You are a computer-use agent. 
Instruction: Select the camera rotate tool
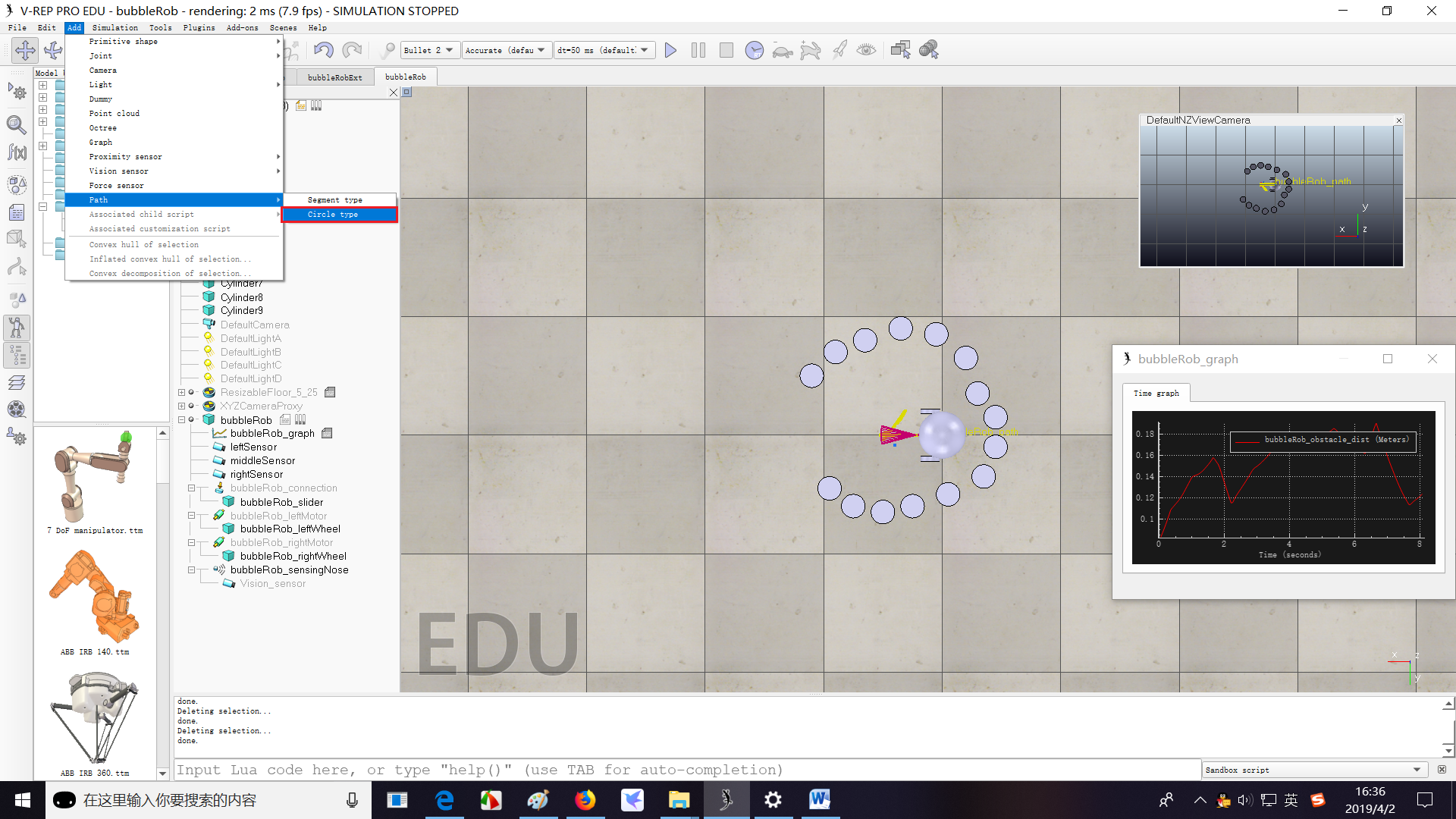pos(53,50)
